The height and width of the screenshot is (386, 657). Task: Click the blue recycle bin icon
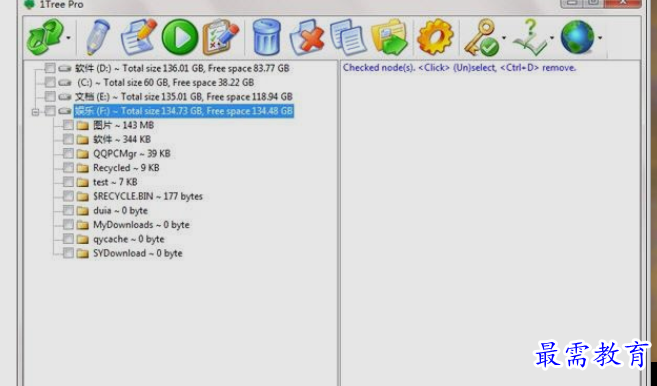(x=266, y=37)
